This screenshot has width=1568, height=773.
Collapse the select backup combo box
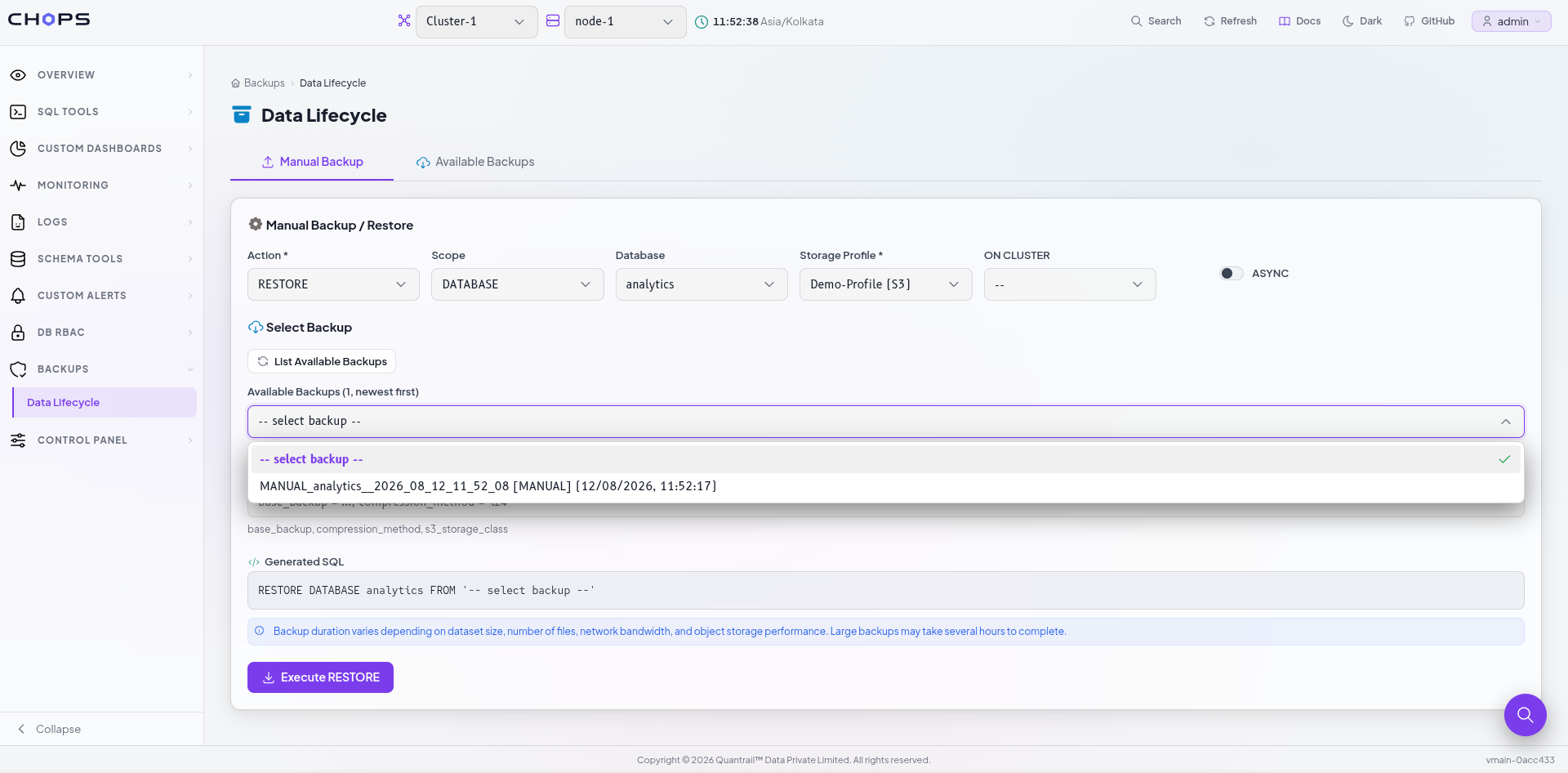click(886, 422)
